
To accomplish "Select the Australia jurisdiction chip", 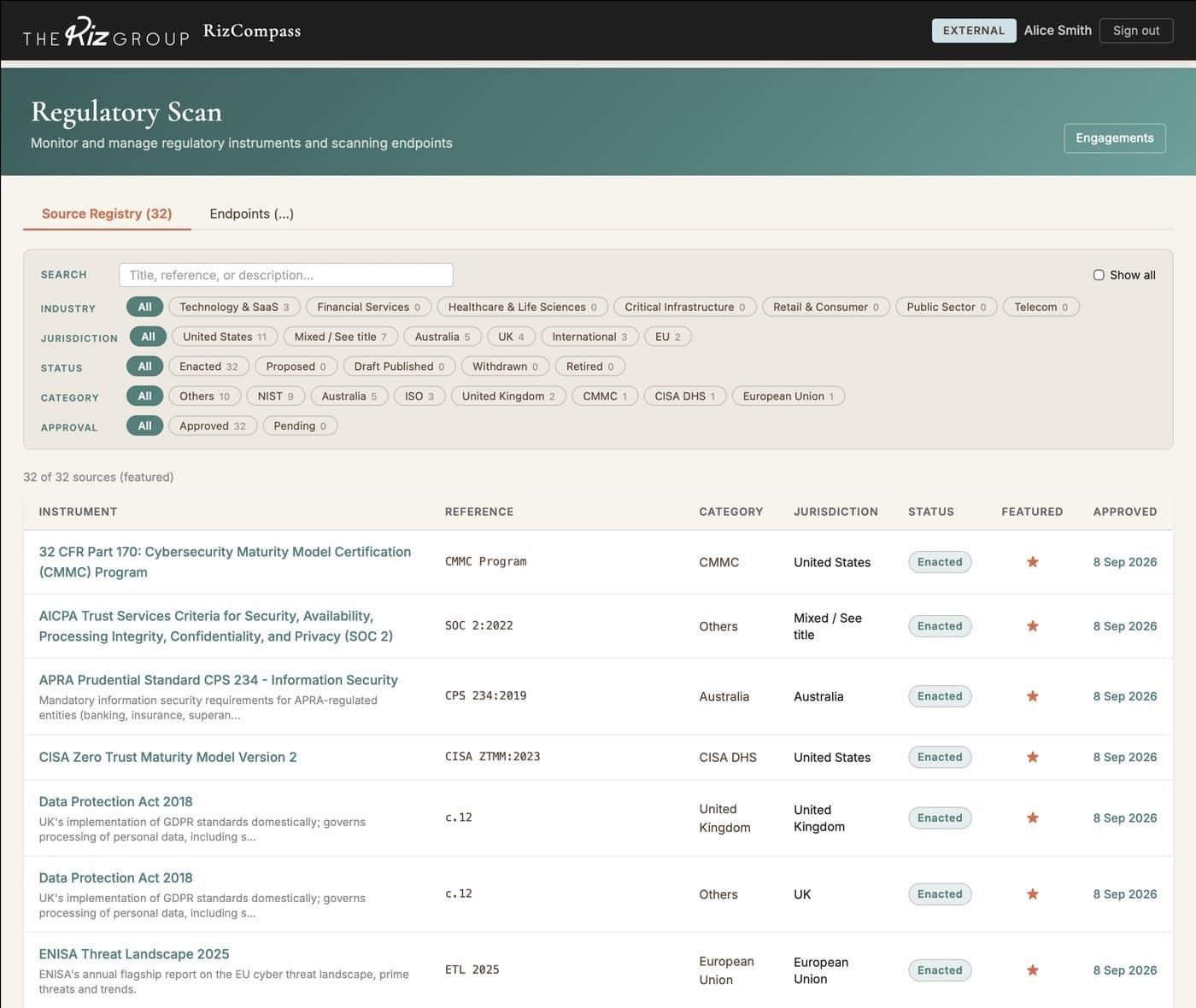I will (x=443, y=337).
